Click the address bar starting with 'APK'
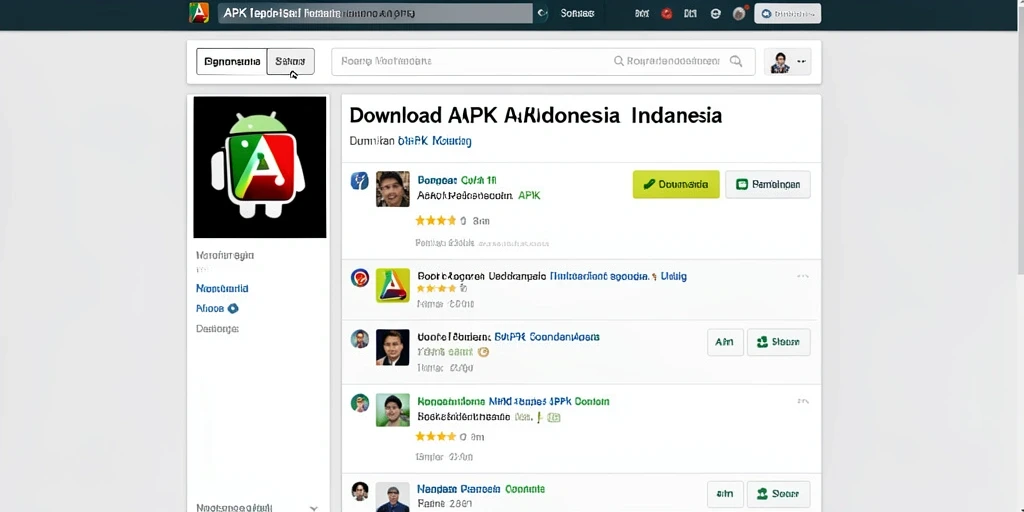Image resolution: width=1024 pixels, height=512 pixels. pos(375,13)
